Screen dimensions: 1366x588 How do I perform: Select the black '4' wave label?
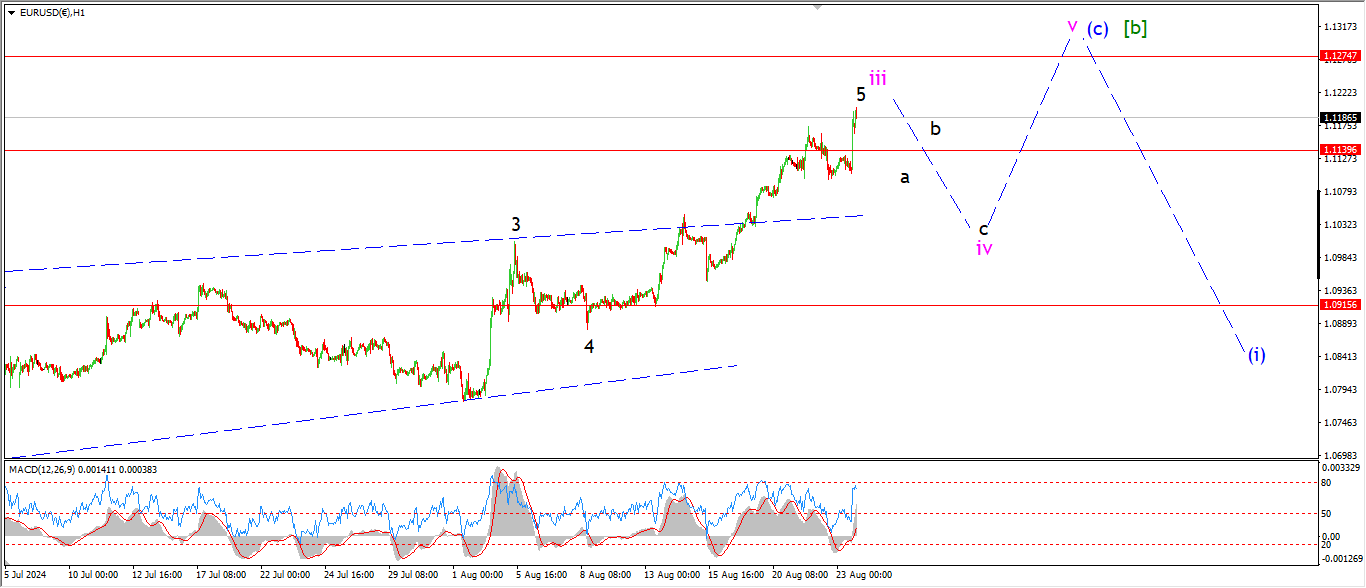coord(589,346)
